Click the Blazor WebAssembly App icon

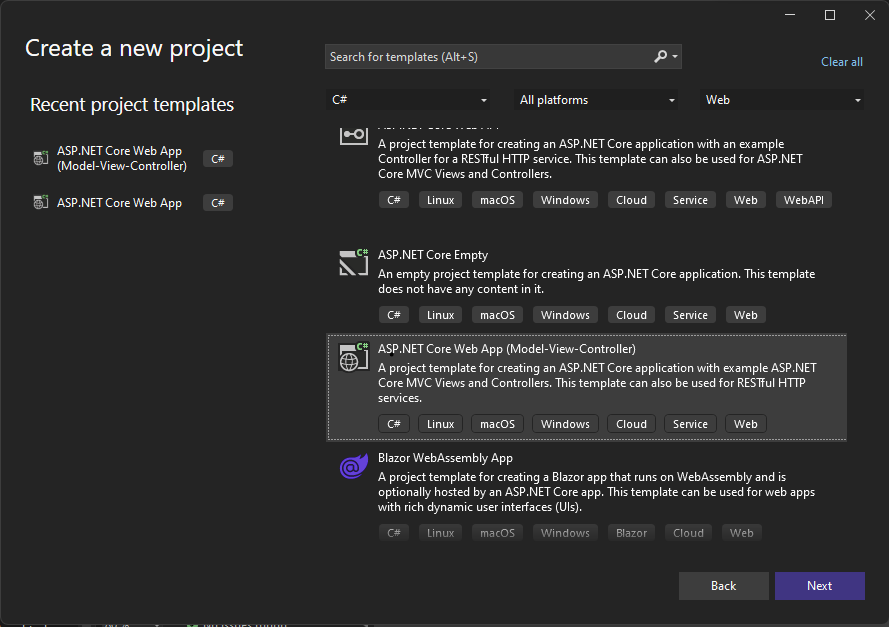[354, 467]
